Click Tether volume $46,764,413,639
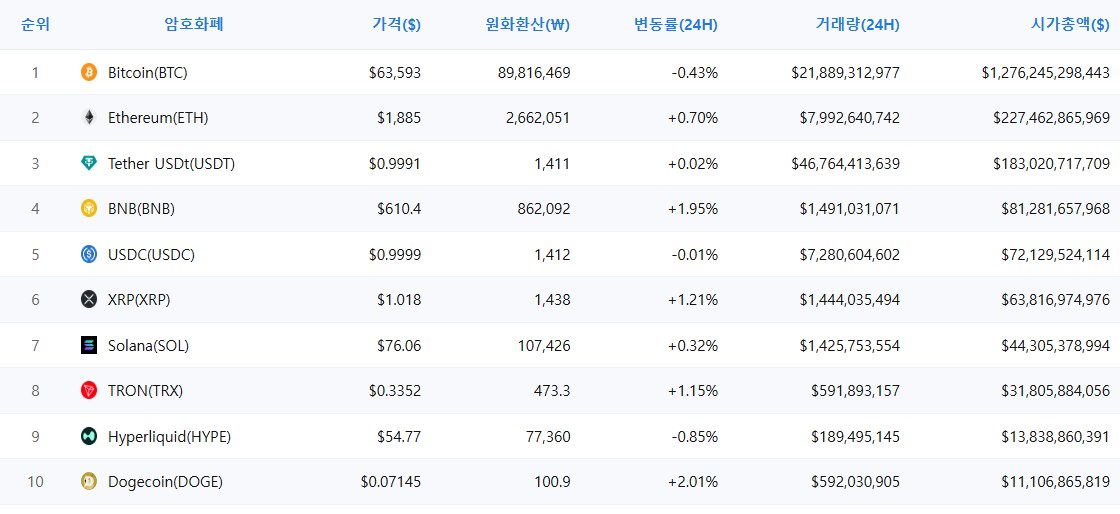1120x514 pixels. pos(846,163)
